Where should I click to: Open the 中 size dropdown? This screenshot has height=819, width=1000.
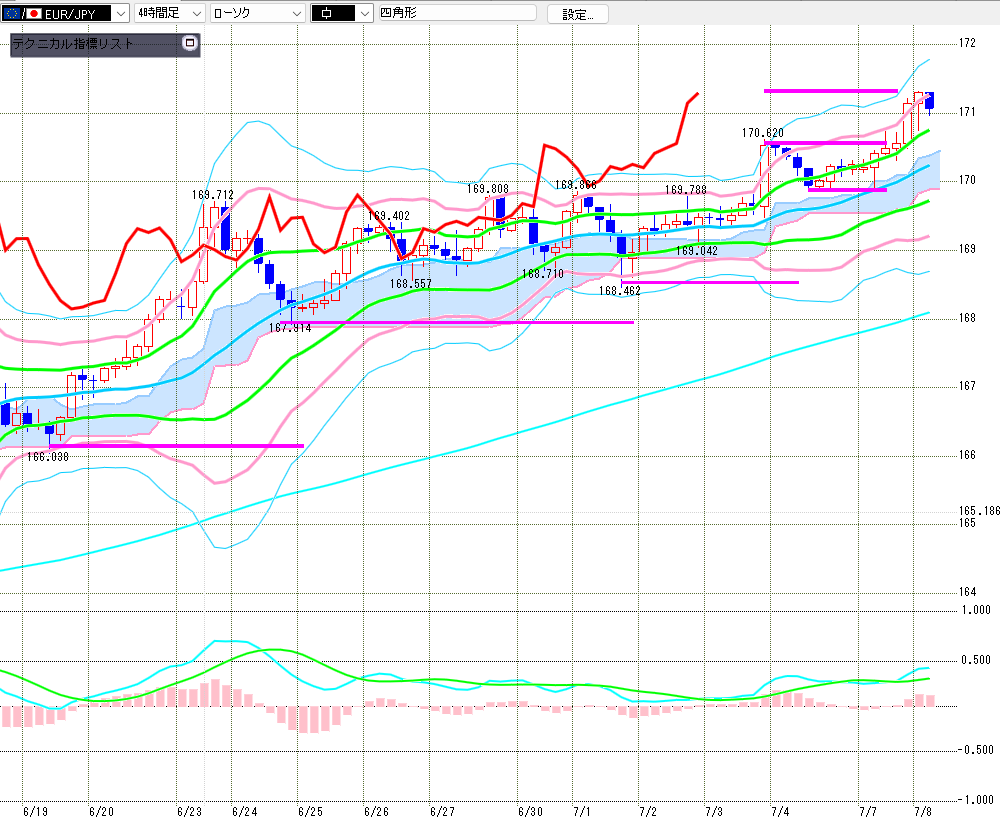click(341, 13)
